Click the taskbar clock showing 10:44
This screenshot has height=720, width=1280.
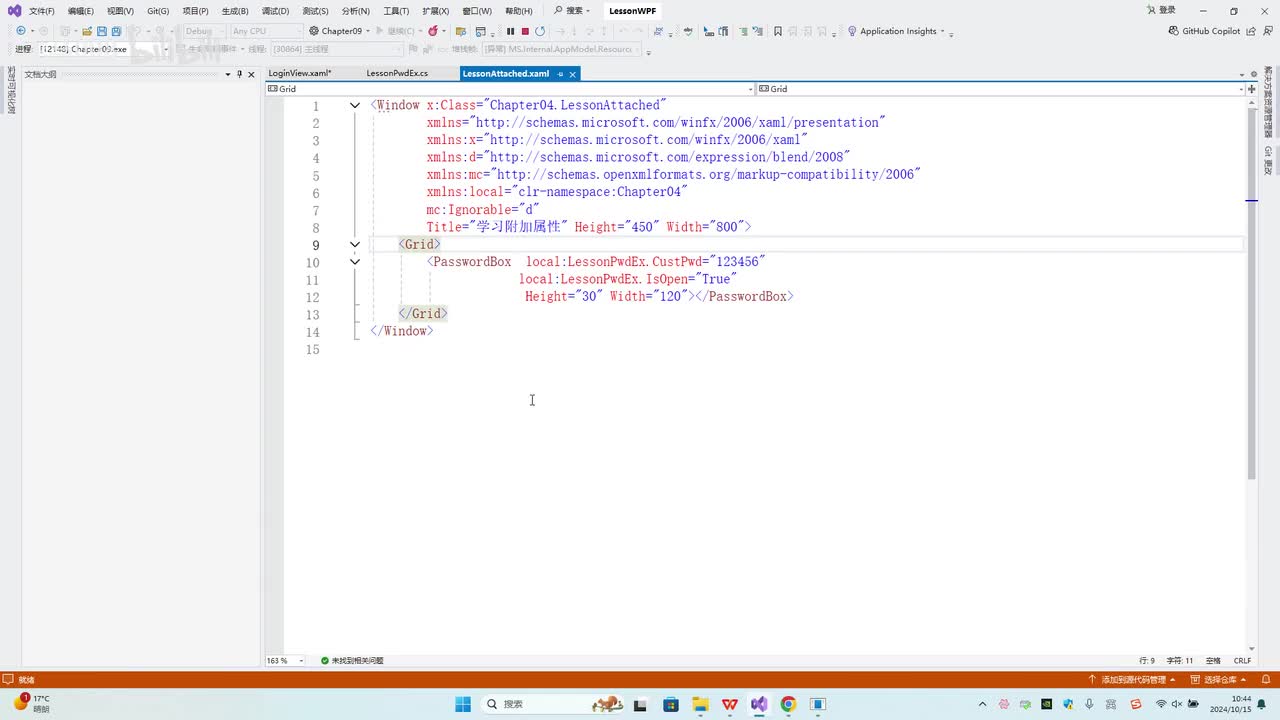pyautogui.click(x=1232, y=704)
